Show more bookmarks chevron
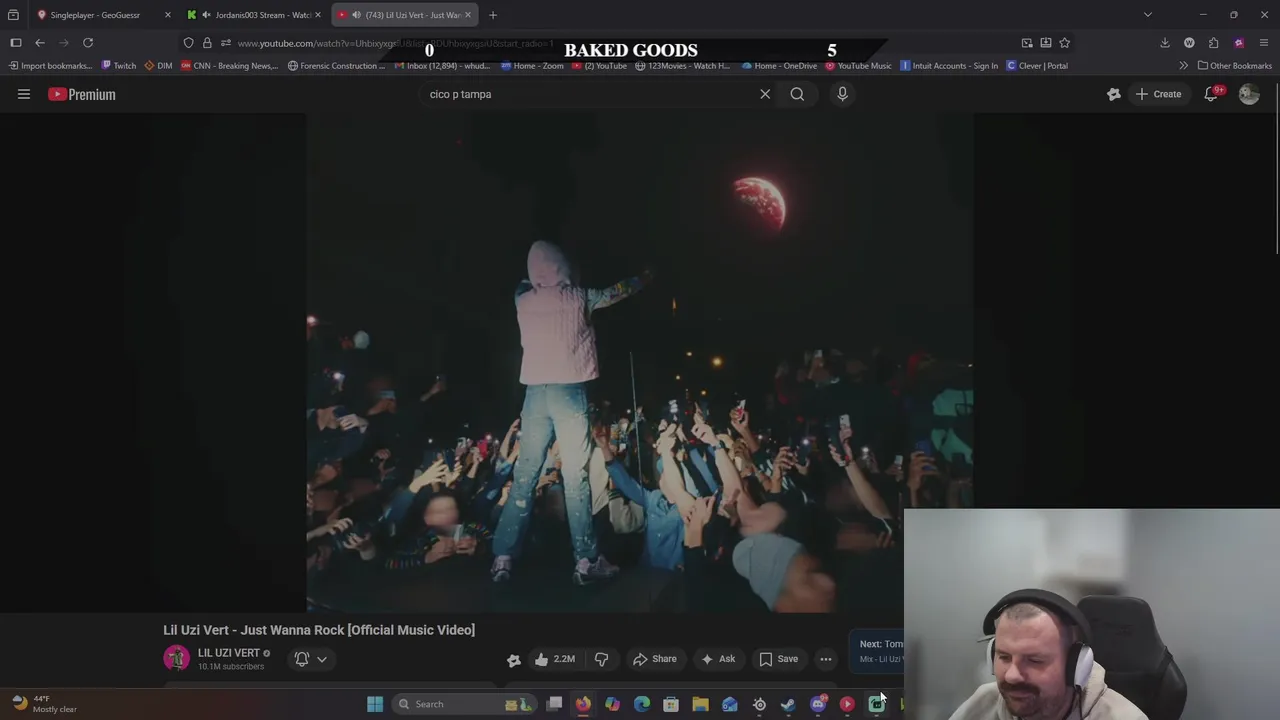The height and width of the screenshot is (720, 1280). pos(1183,66)
